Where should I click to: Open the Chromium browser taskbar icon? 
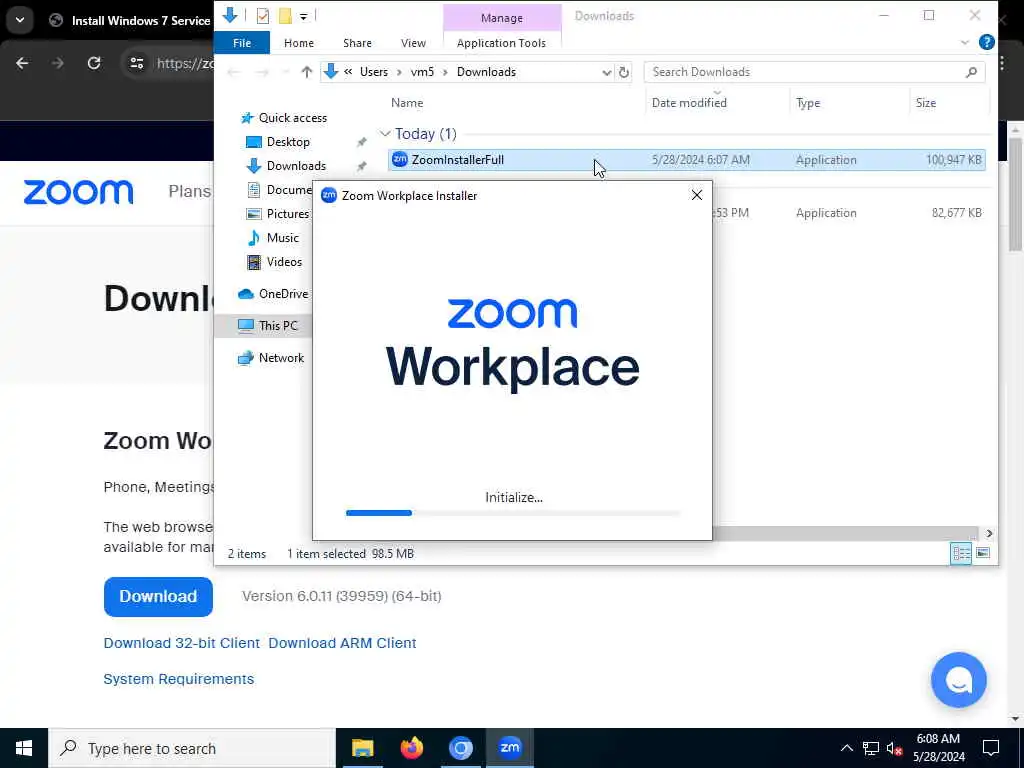pyautogui.click(x=460, y=748)
